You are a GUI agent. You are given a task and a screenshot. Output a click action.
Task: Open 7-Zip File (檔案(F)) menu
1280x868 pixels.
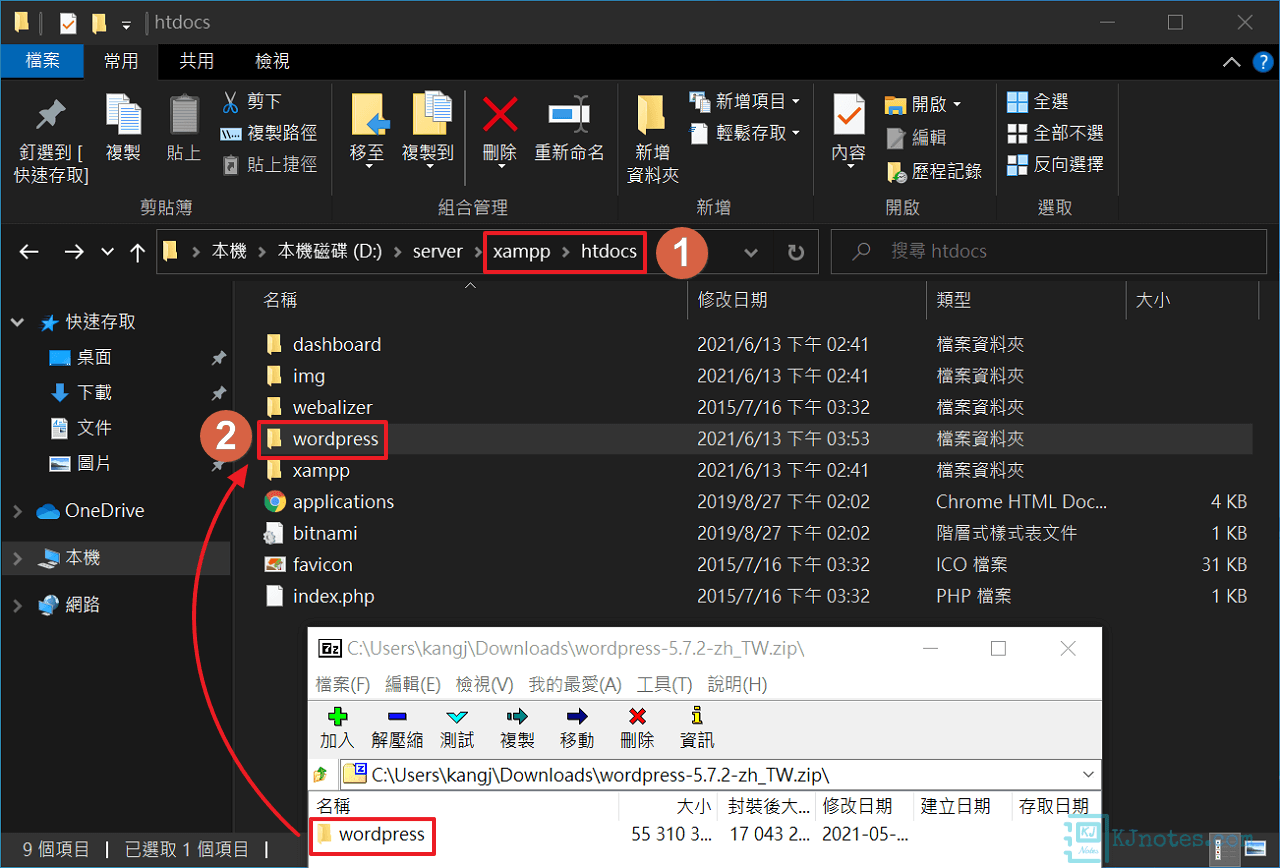(x=343, y=684)
